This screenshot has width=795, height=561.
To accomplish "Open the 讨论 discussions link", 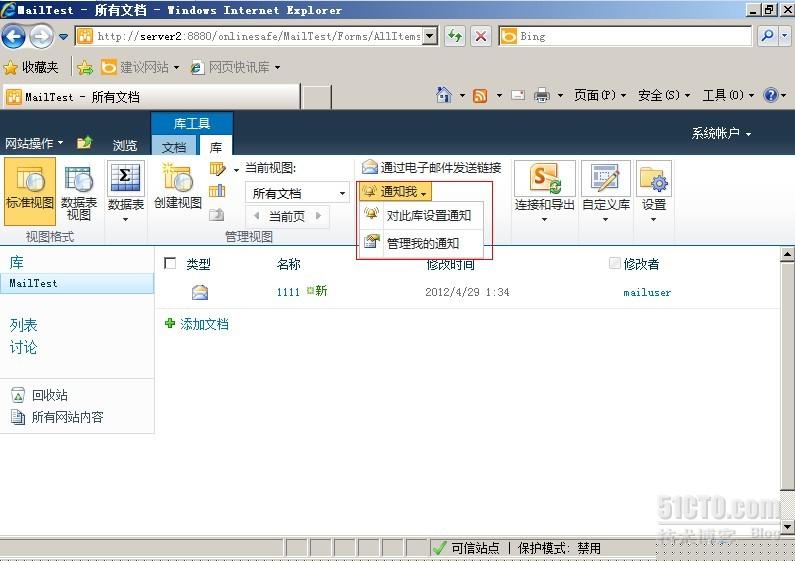I will point(23,347).
